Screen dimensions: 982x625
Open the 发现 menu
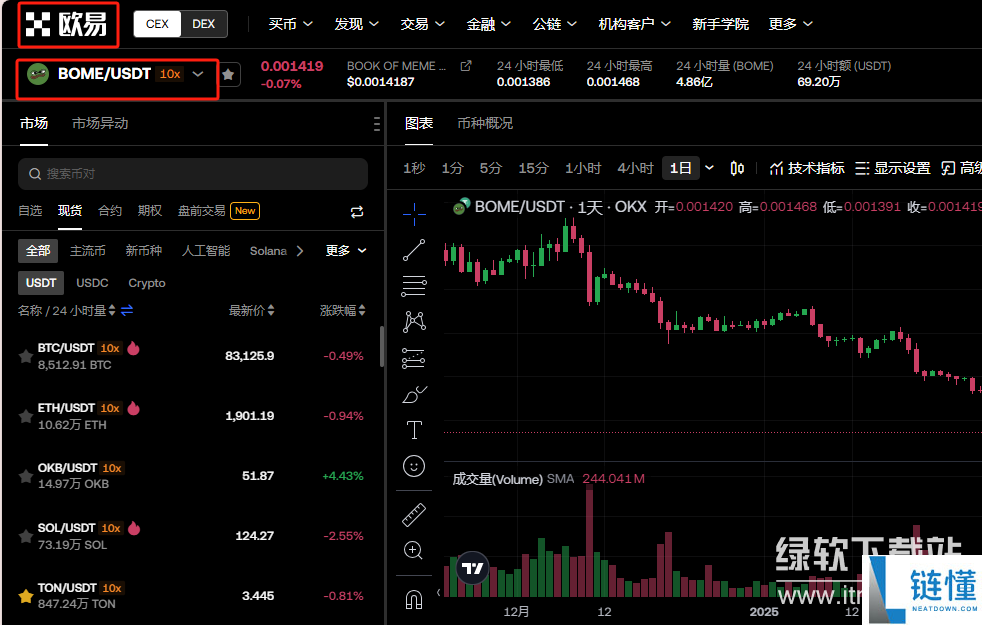pos(356,24)
